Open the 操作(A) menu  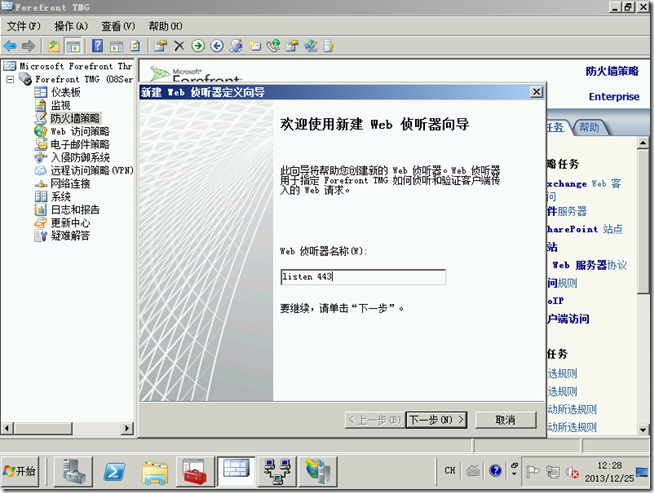[71, 26]
